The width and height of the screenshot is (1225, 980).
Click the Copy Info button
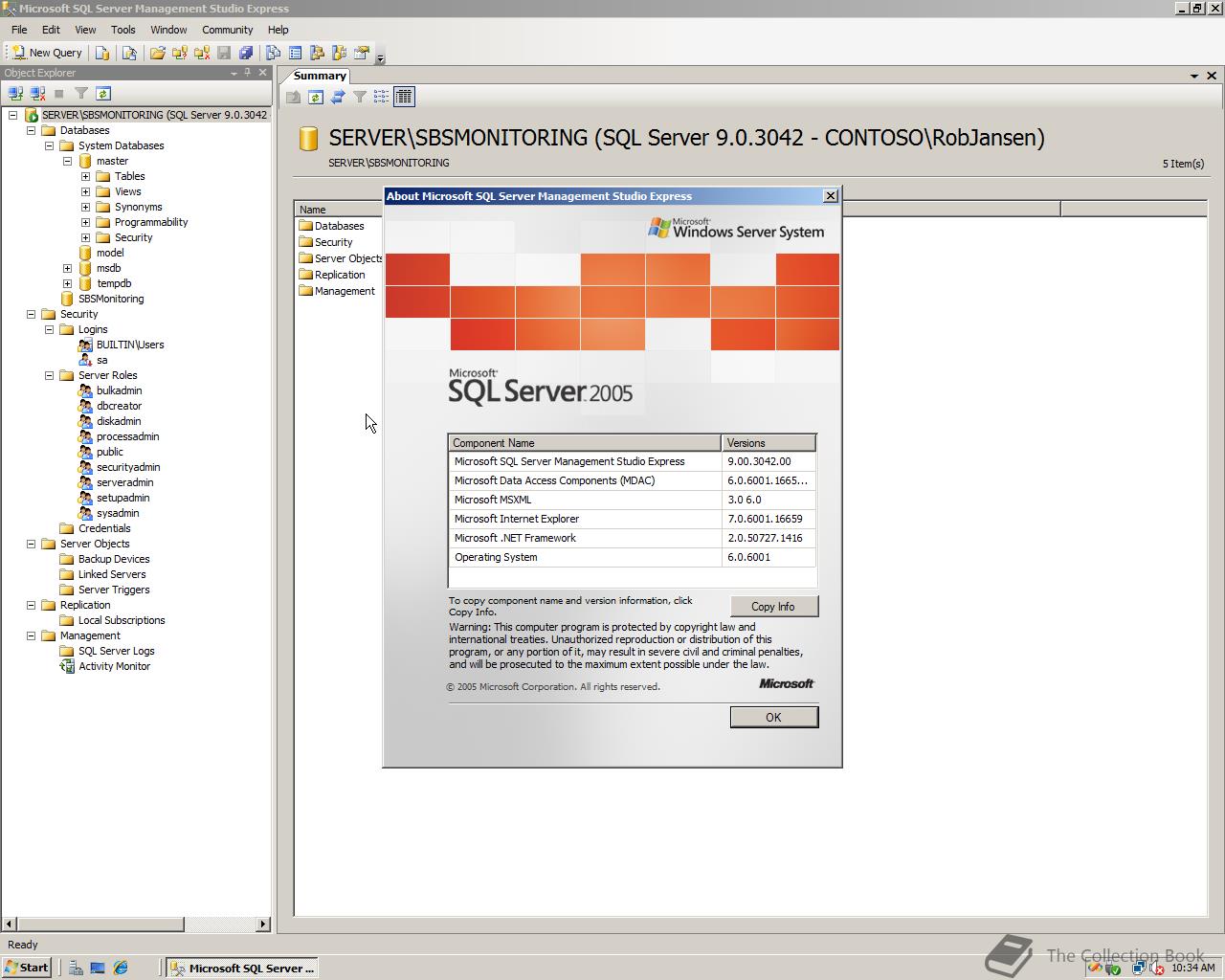coord(773,607)
